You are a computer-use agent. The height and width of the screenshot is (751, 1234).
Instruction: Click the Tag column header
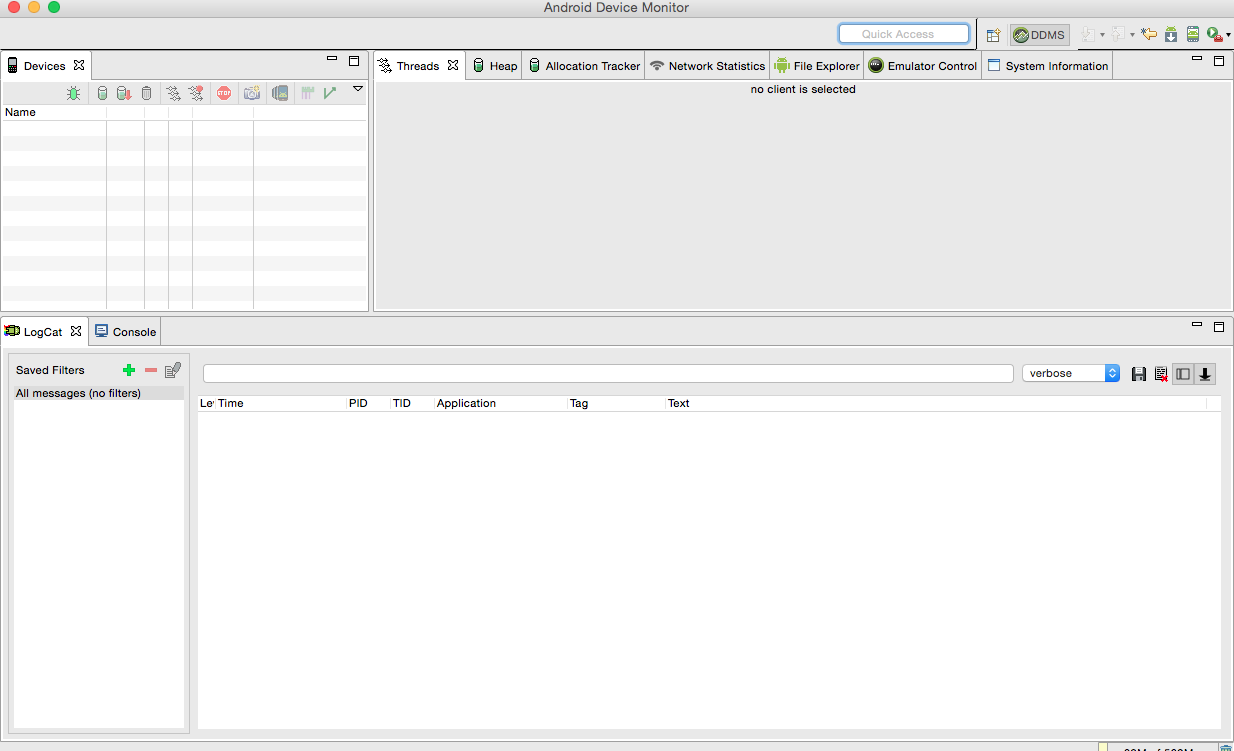[x=617, y=403]
